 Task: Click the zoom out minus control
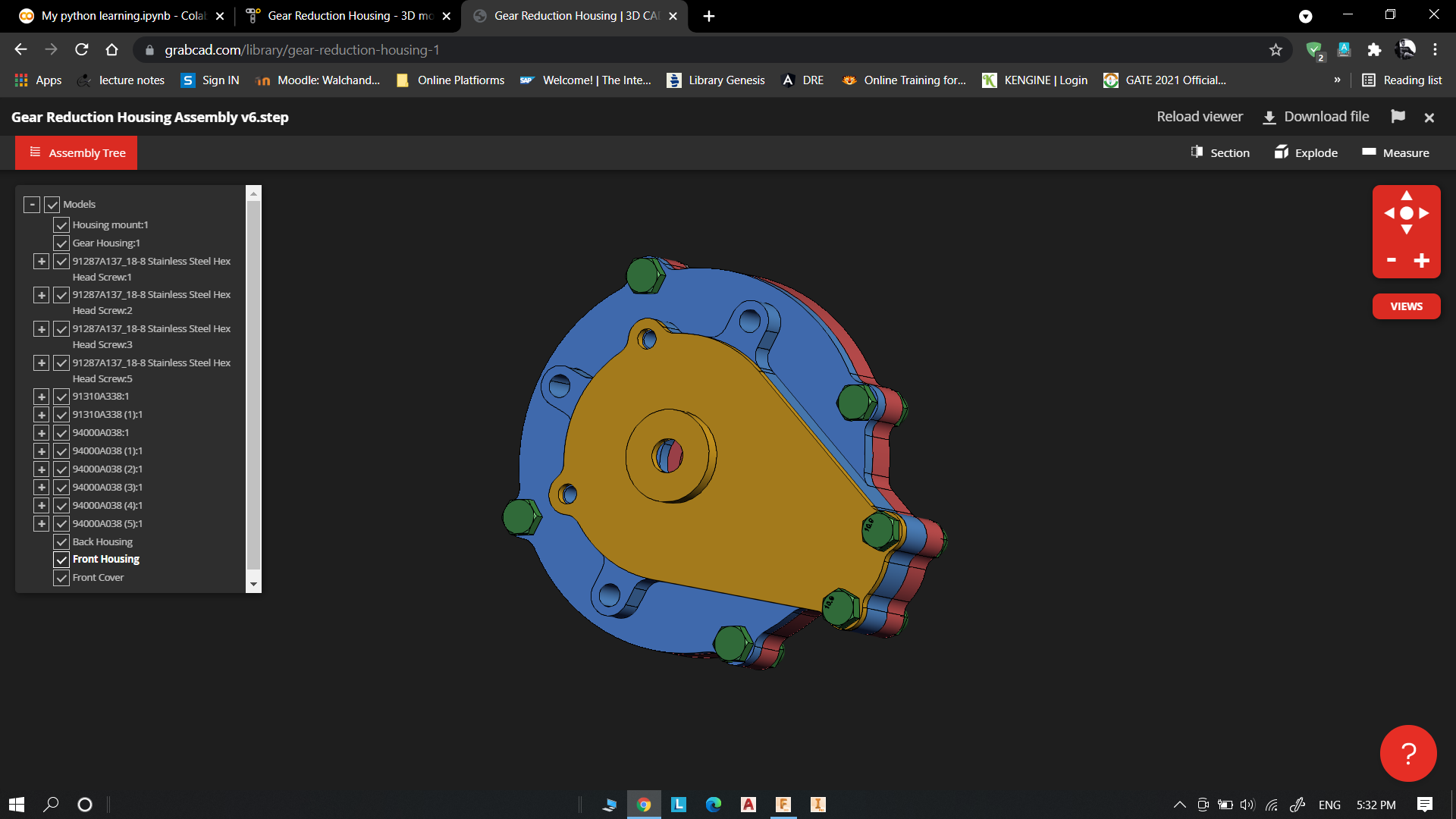click(x=1392, y=260)
